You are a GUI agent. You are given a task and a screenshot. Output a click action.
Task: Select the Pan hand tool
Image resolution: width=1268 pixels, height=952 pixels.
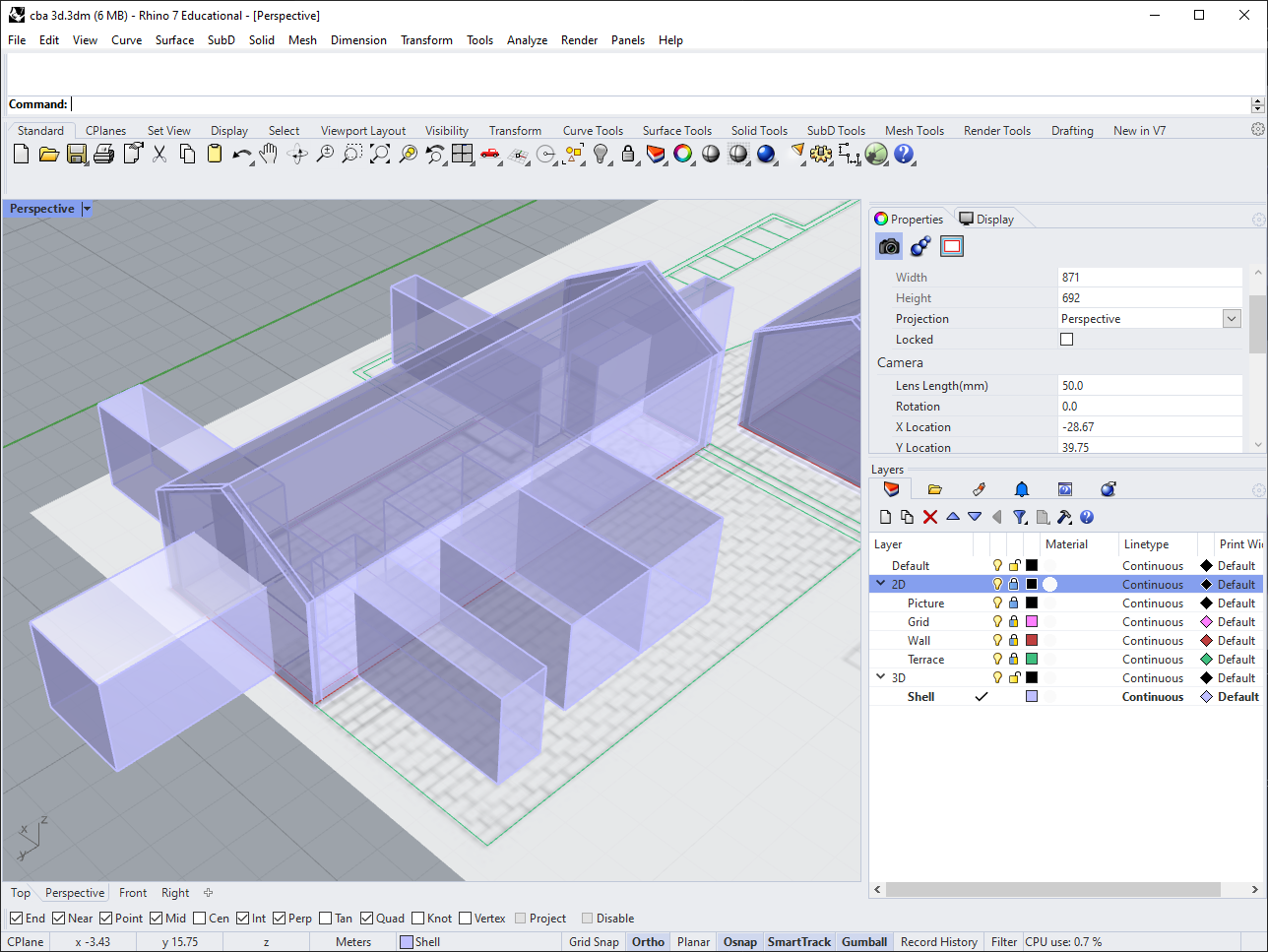click(269, 154)
